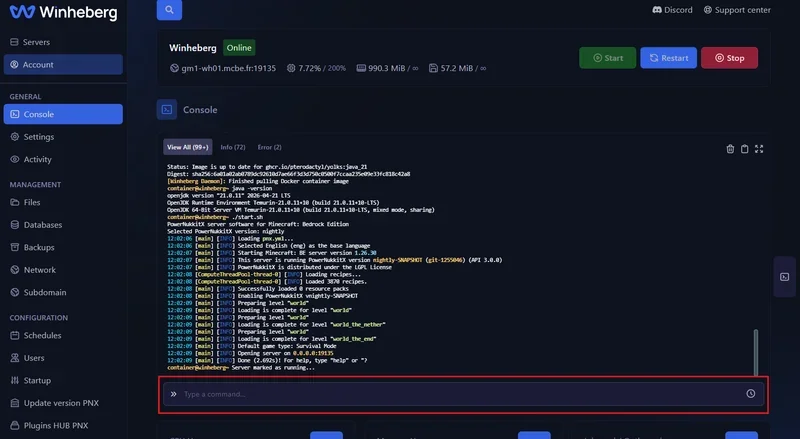Open Account page in sidebar

point(63,64)
